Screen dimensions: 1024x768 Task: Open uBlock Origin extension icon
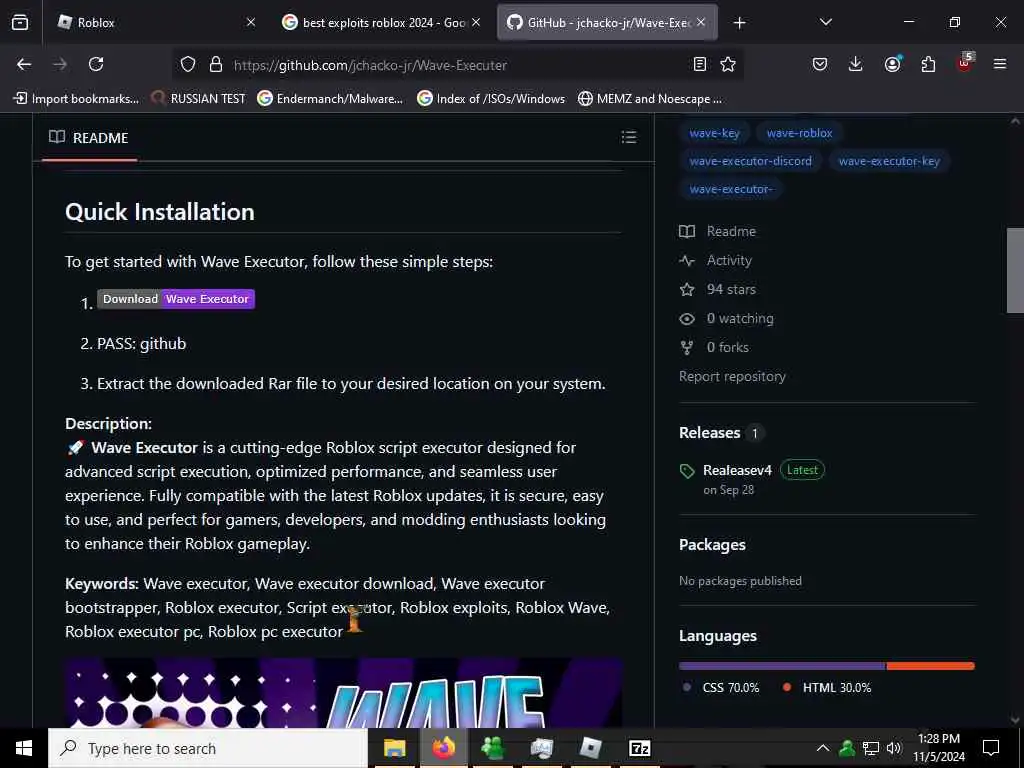click(x=965, y=63)
